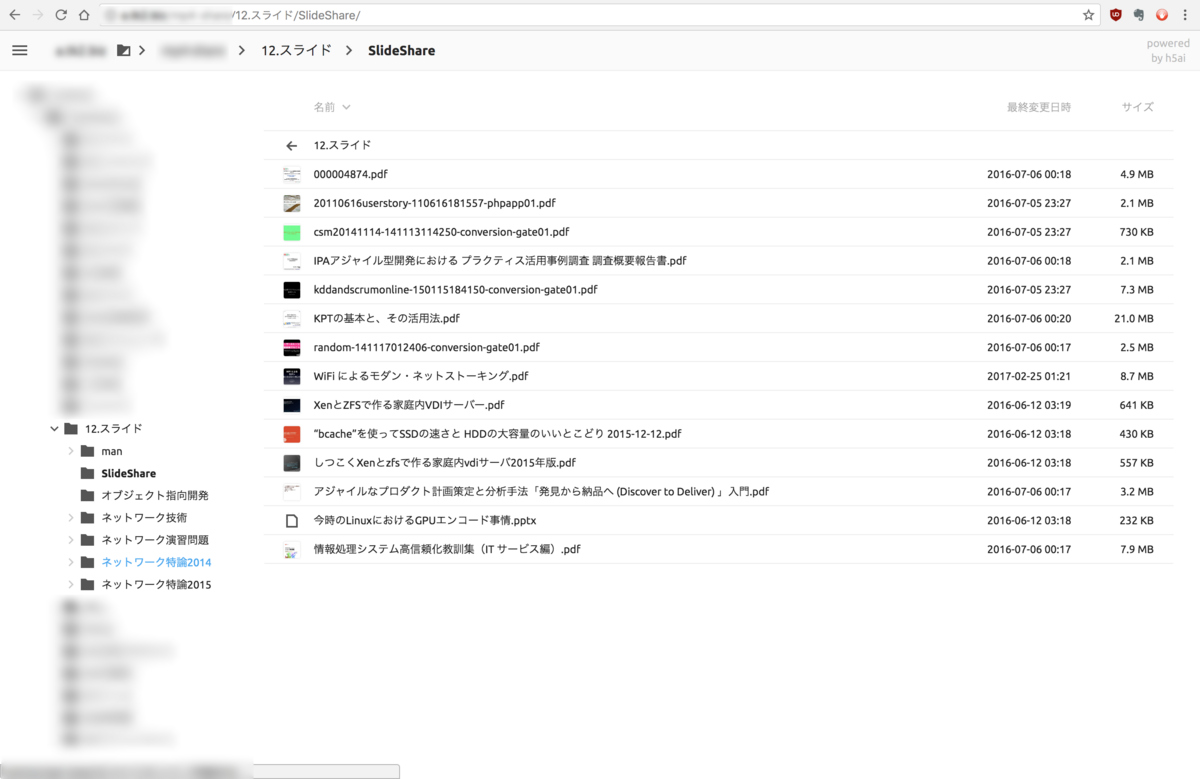Click root folder breadcrumb icon
Screen dimensions: 1200x779
point(123,50)
